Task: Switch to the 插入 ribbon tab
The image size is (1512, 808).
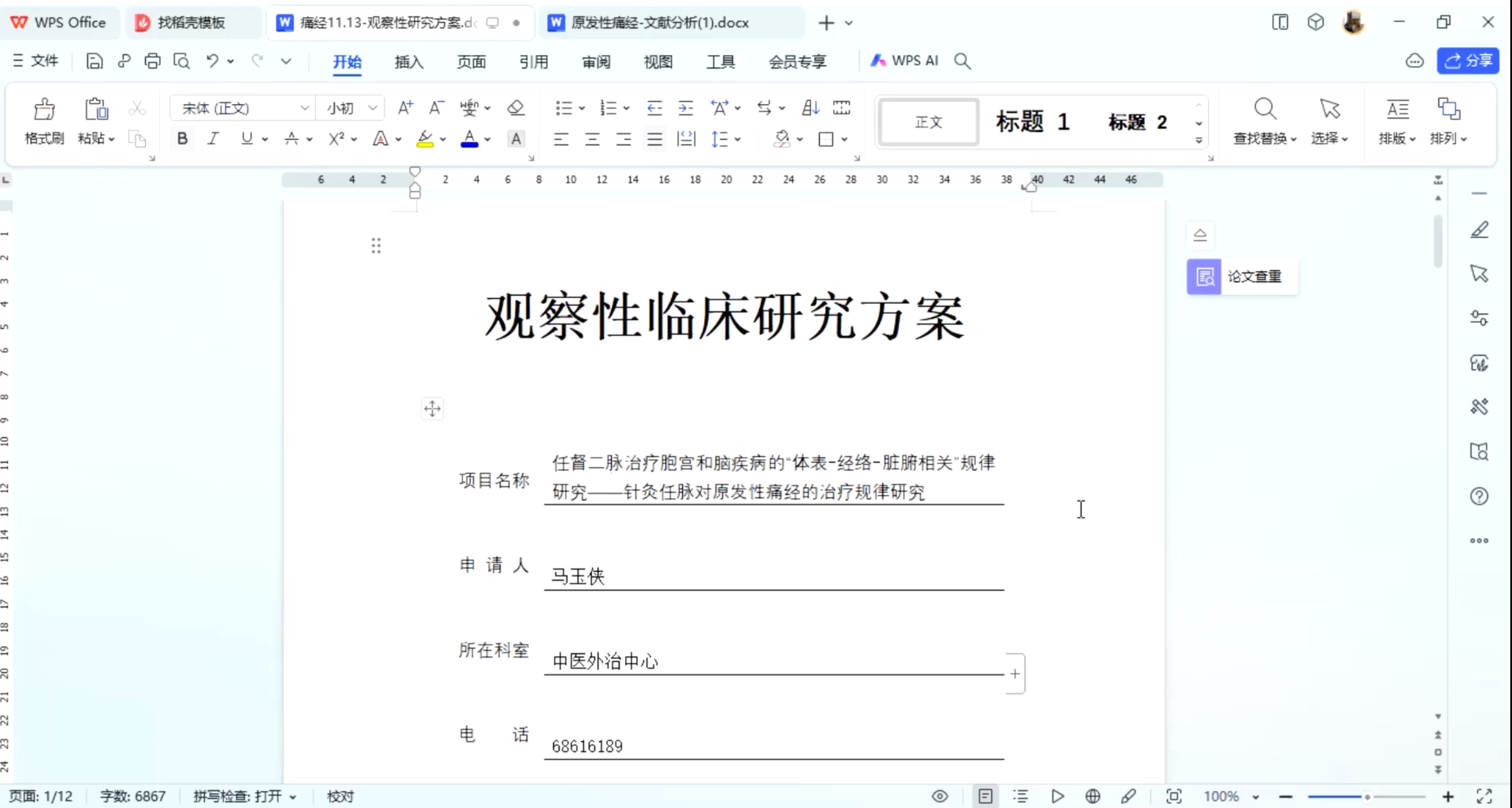Action: tap(409, 62)
